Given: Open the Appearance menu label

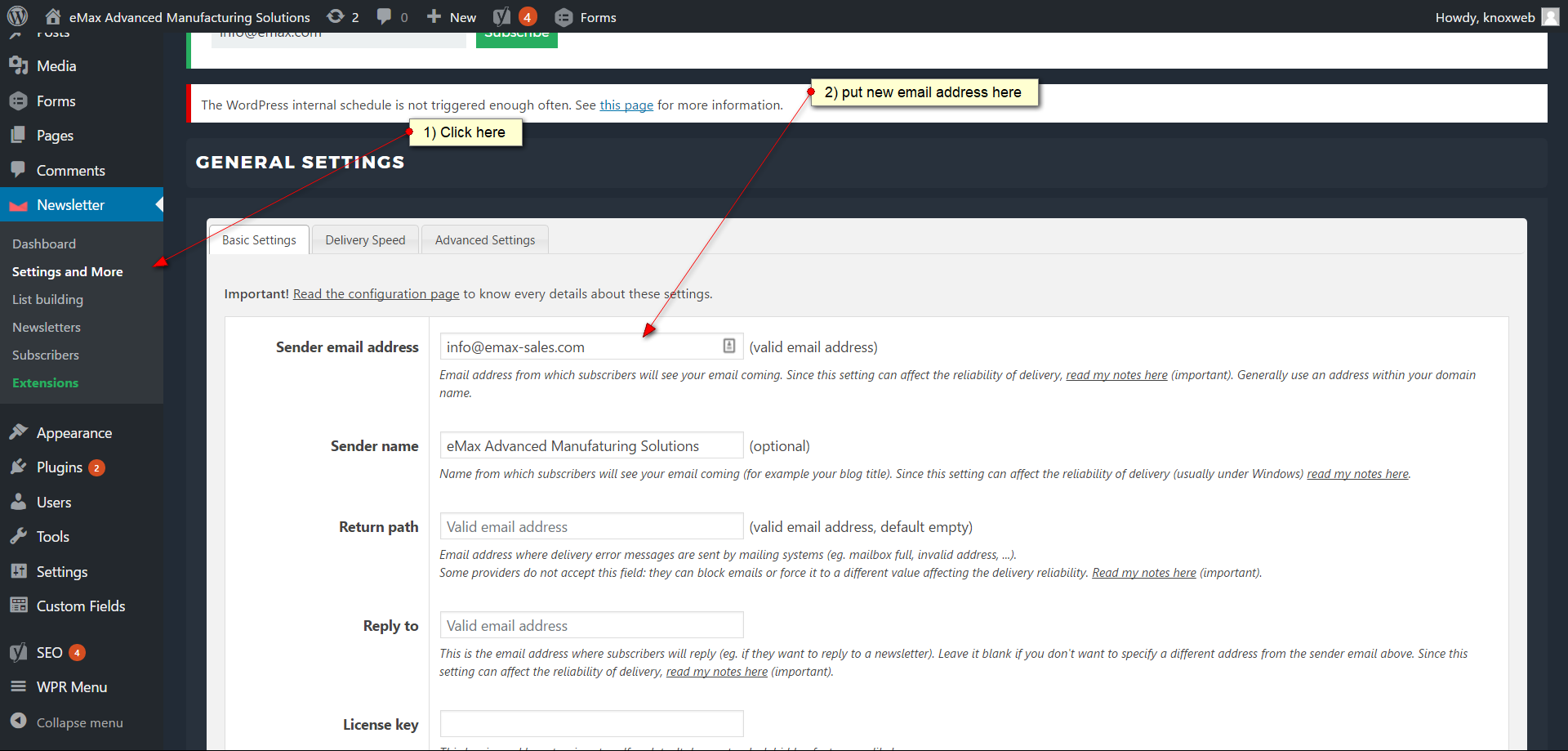Looking at the screenshot, I should (74, 433).
